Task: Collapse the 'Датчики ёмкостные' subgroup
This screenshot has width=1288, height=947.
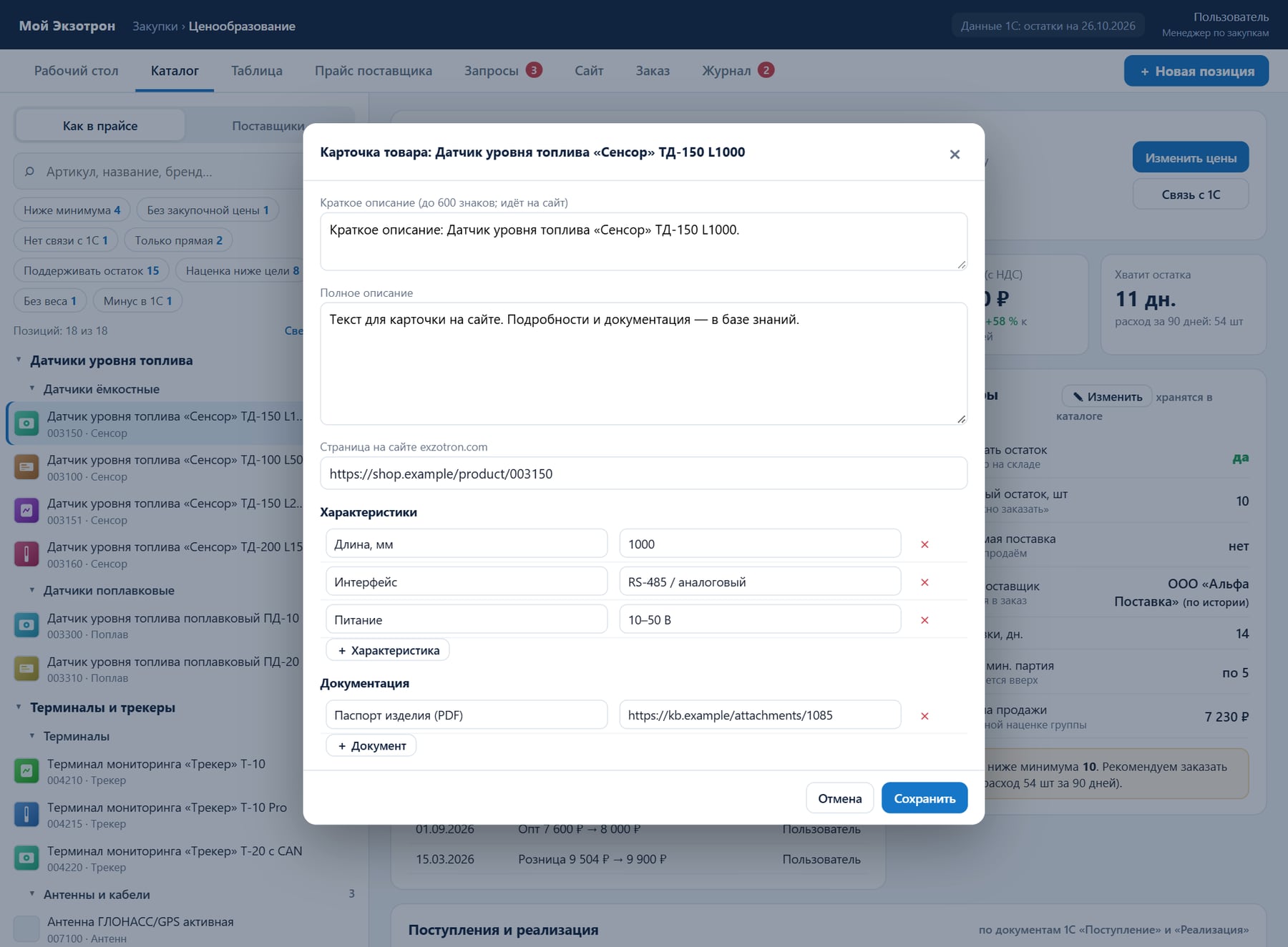Action: [x=32, y=388]
